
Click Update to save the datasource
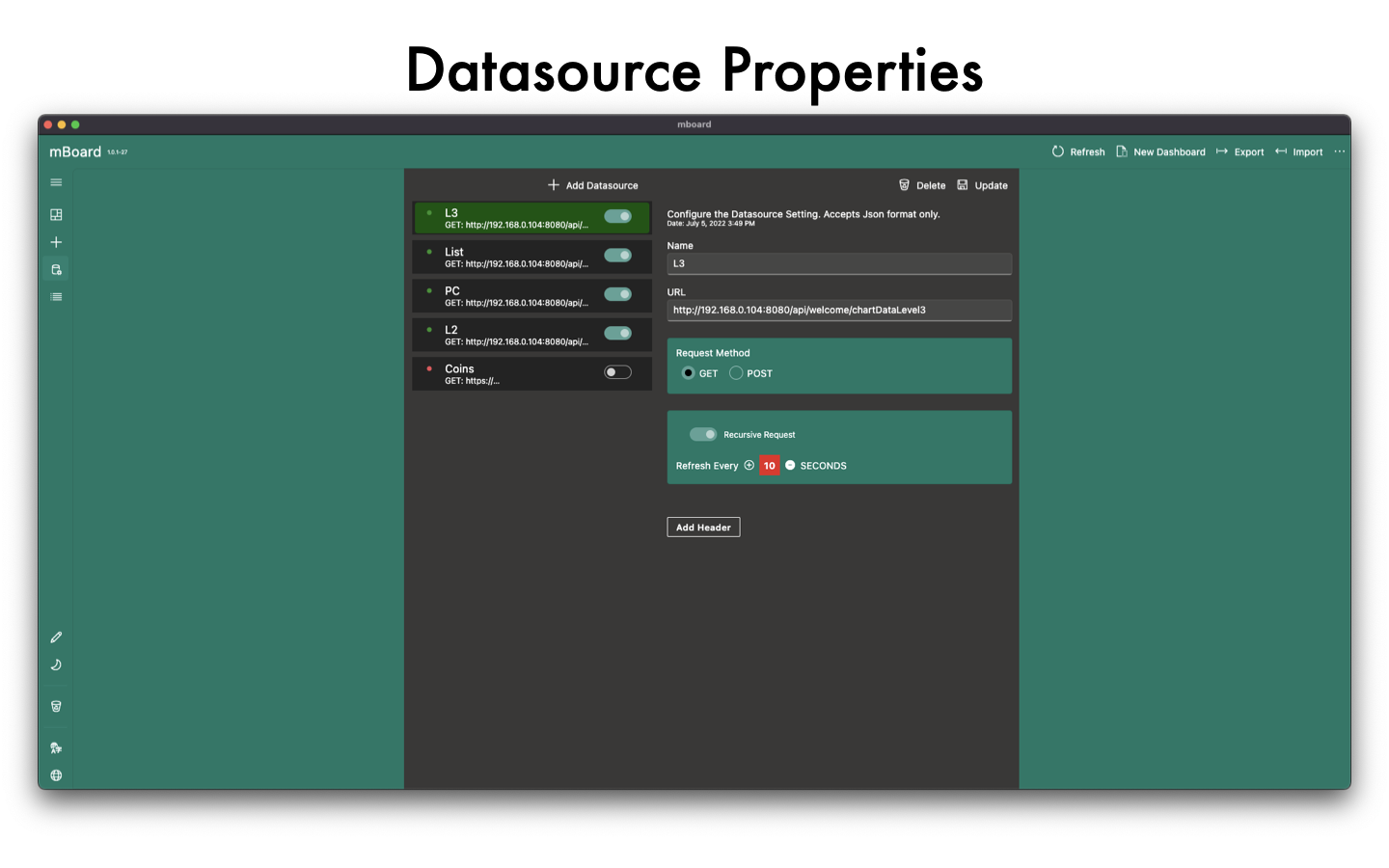(982, 185)
